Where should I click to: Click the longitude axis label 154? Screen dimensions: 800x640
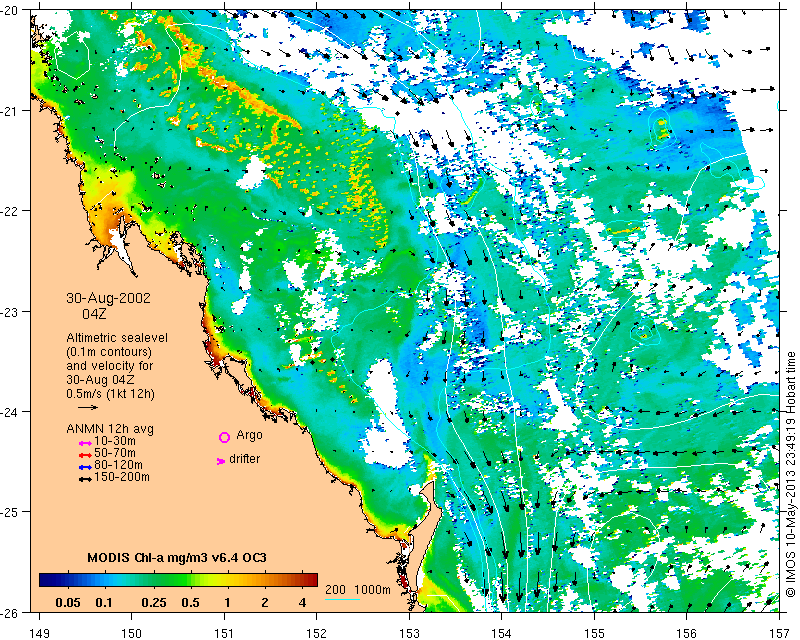click(502, 633)
